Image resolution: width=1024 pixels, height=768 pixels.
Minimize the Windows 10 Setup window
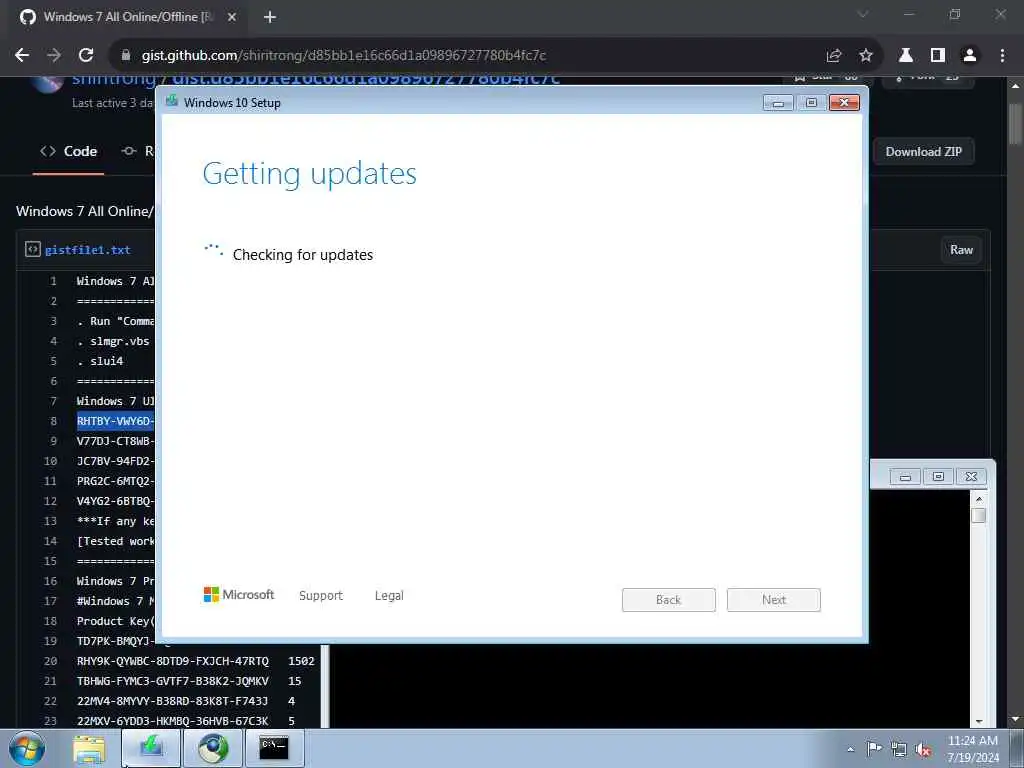point(778,103)
